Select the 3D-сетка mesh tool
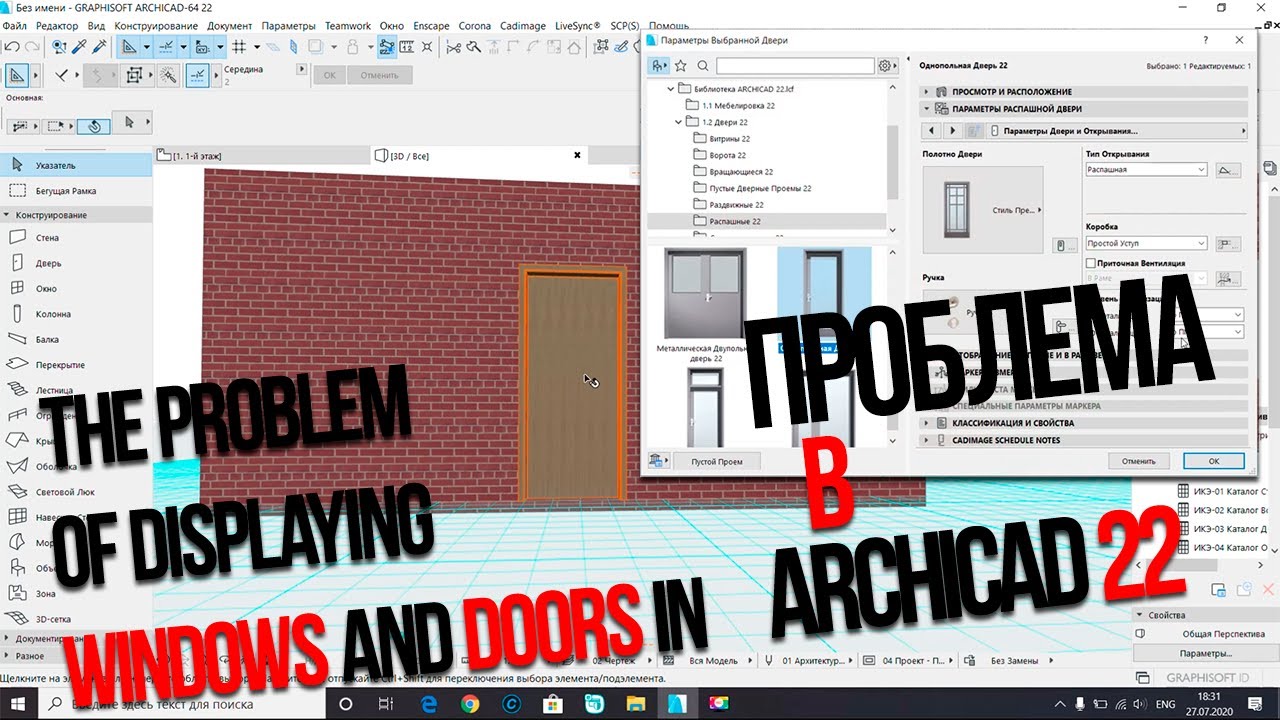Viewport: 1280px width, 720px height. tap(76, 619)
